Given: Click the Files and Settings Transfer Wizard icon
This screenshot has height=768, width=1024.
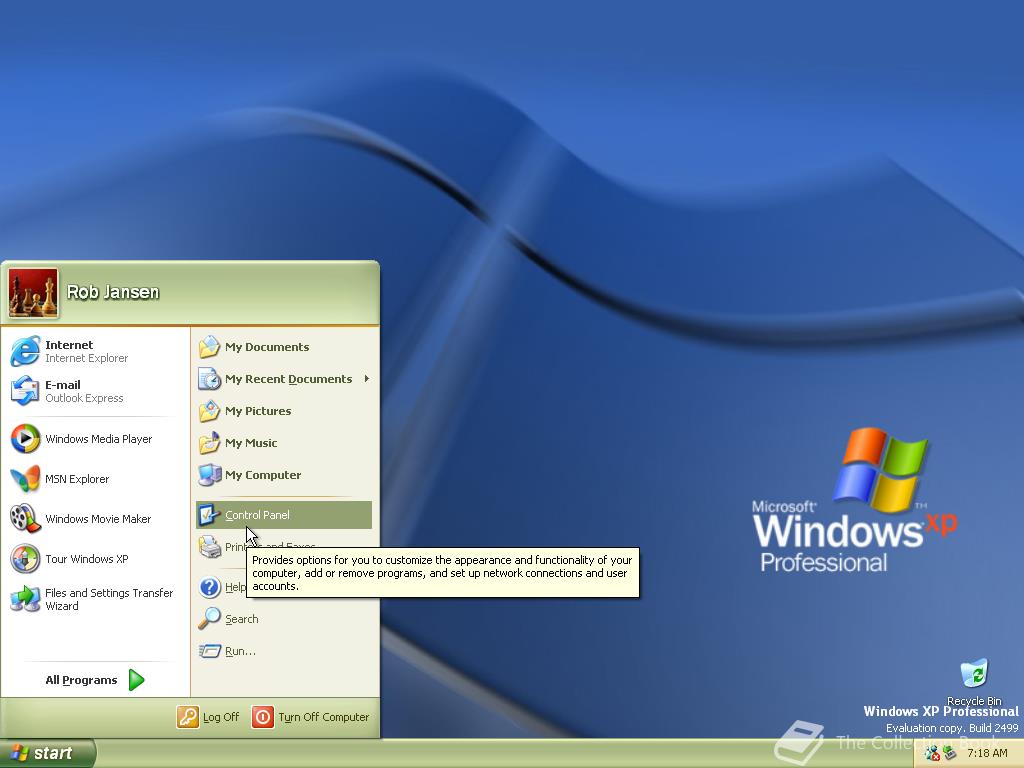Looking at the screenshot, I should point(25,599).
